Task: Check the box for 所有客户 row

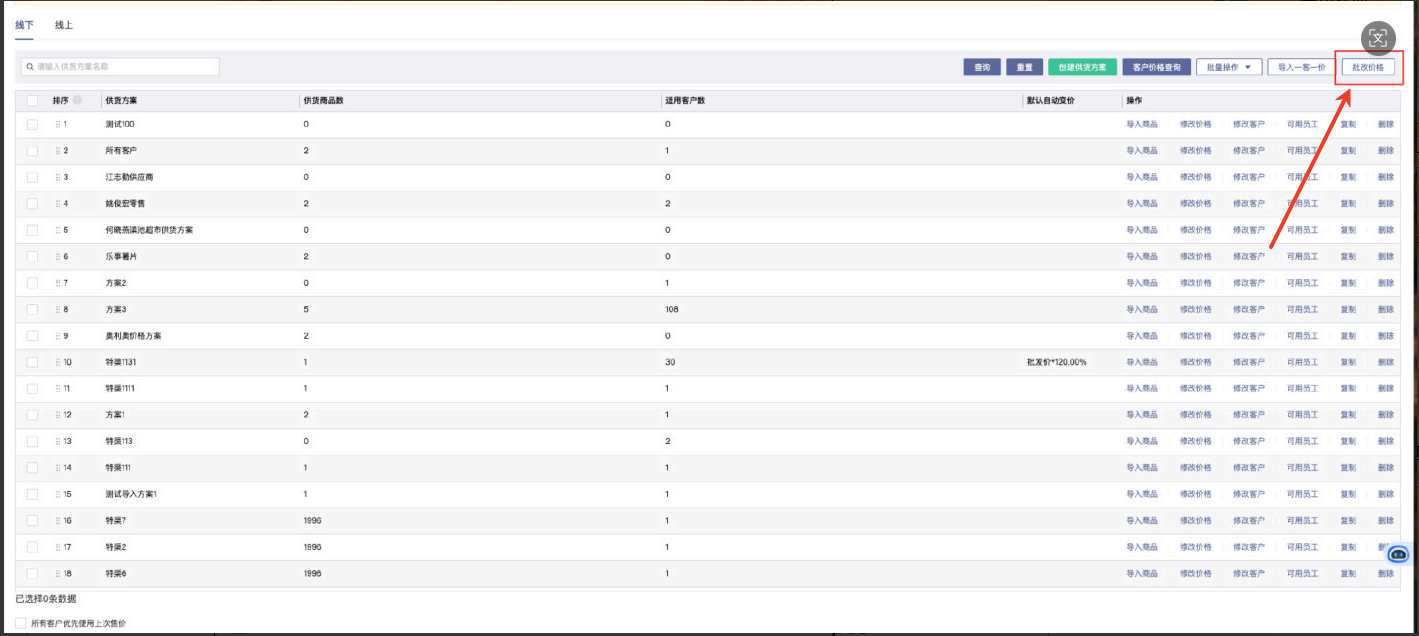Action: [x=32, y=151]
